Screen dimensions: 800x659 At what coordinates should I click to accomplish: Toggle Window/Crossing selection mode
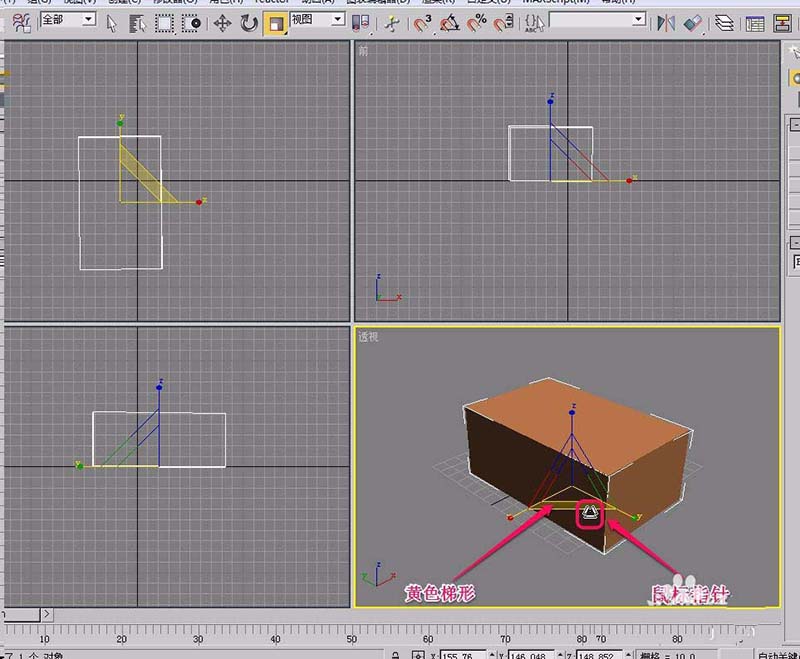pyautogui.click(x=192, y=22)
